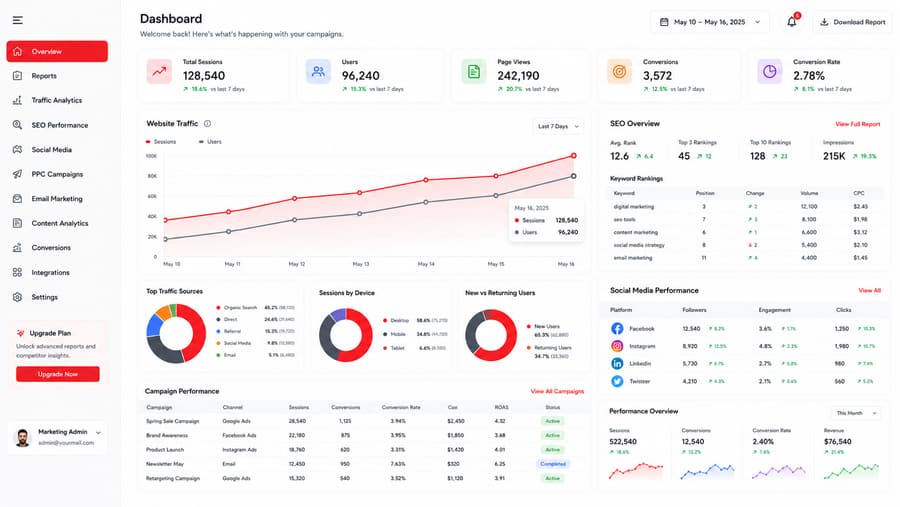Expand the Marketing Admin account menu
The height and width of the screenshot is (507, 900).
(98, 432)
